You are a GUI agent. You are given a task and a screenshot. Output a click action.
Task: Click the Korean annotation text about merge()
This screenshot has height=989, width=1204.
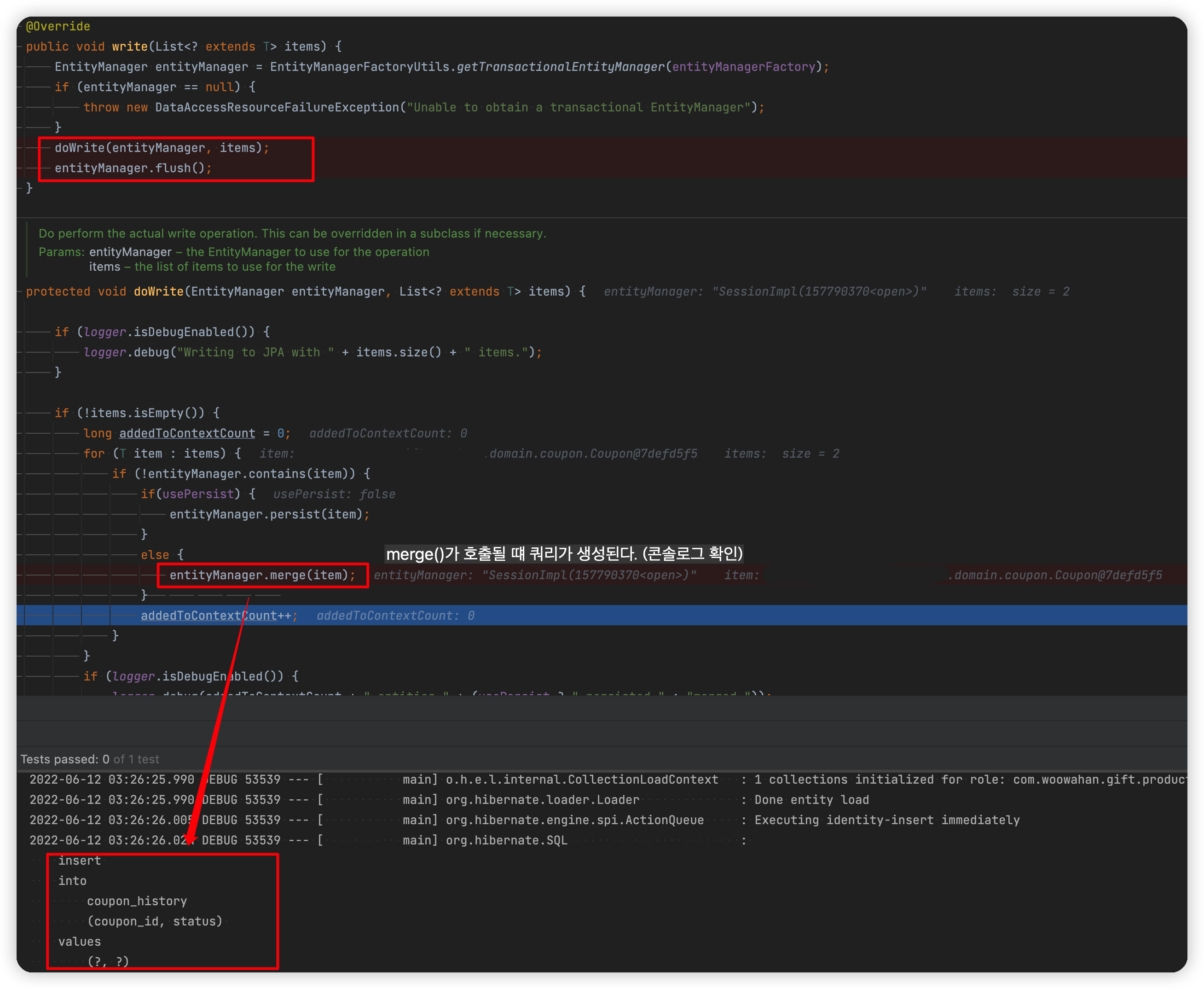coord(564,554)
